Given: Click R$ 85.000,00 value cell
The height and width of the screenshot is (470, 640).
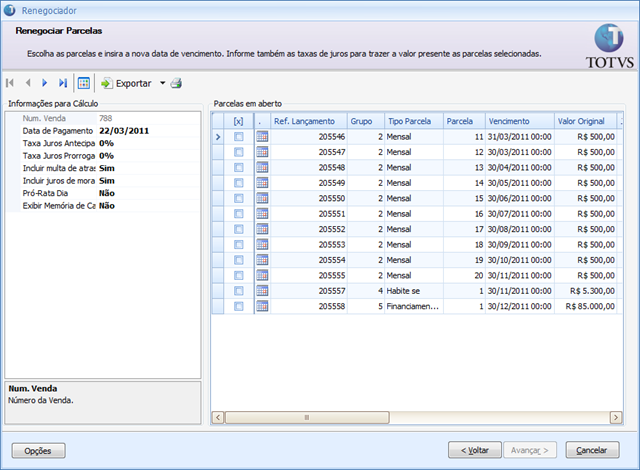Looking at the screenshot, I should [x=585, y=306].
